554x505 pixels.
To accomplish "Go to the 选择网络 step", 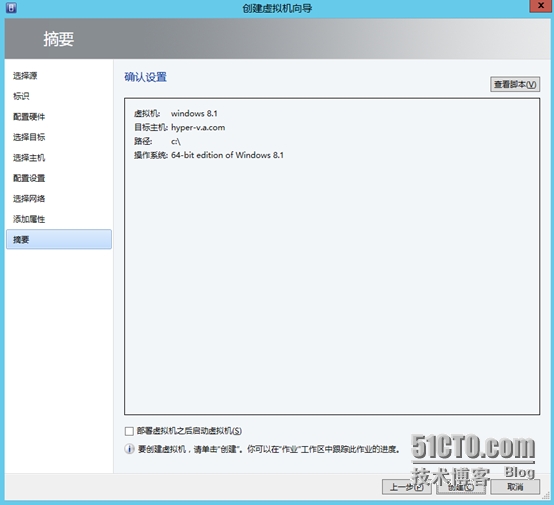I will [29, 199].
